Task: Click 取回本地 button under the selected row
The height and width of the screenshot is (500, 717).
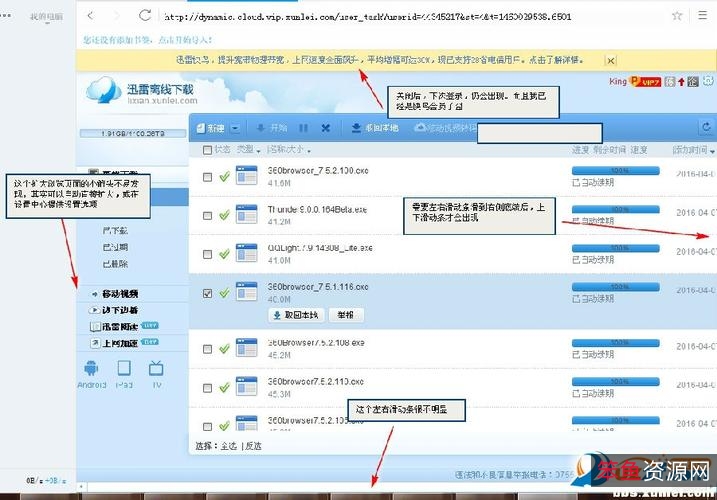Action: pyautogui.click(x=296, y=315)
